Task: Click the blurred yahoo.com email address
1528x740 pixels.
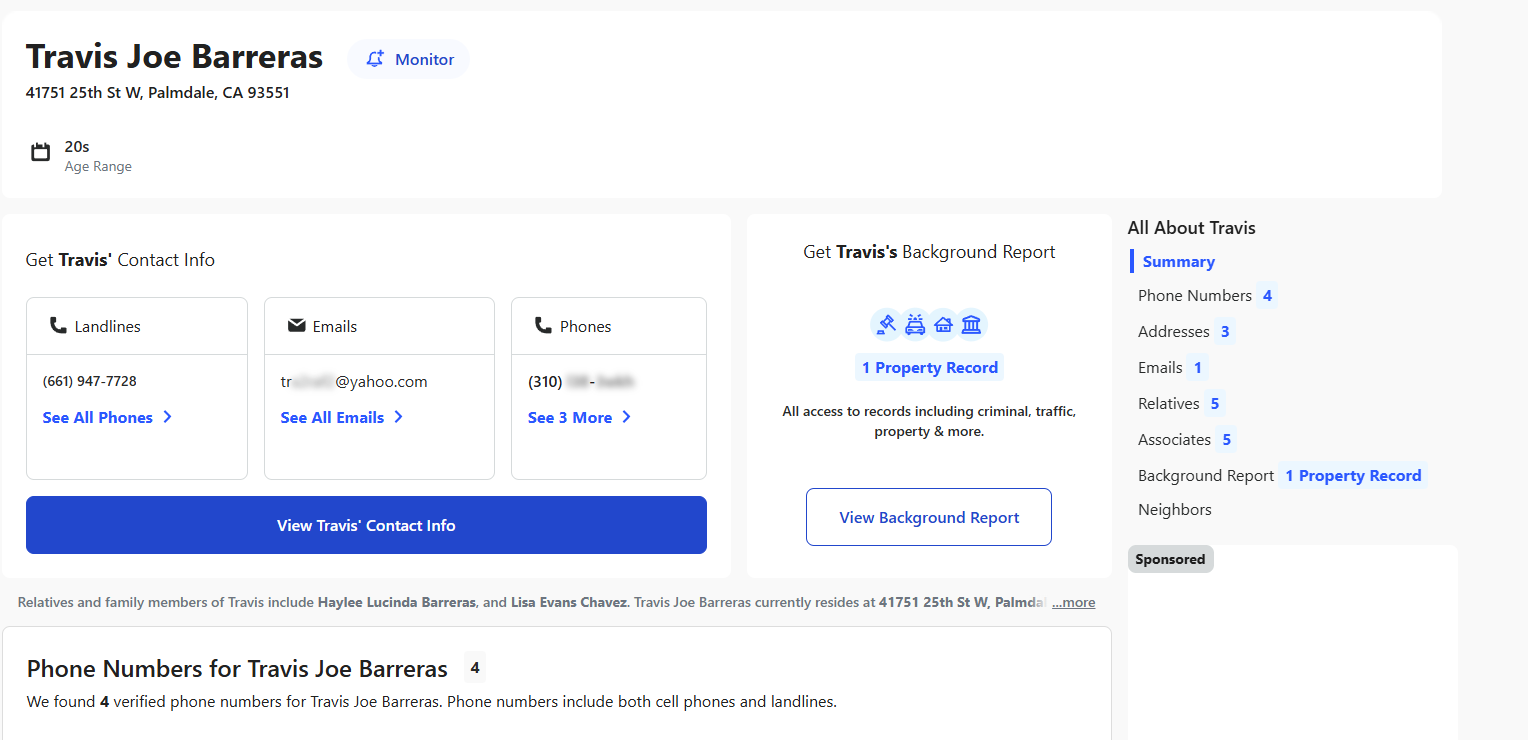Action: (x=354, y=381)
